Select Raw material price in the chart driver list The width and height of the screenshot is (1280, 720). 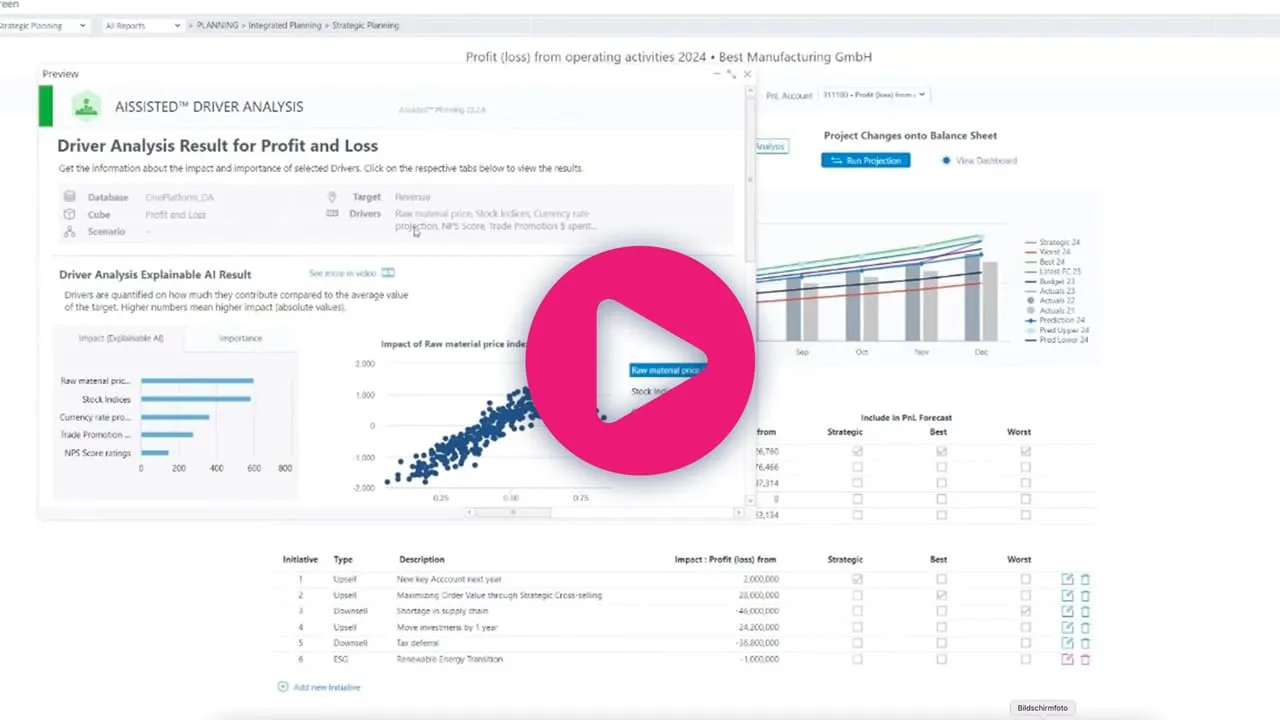666,370
